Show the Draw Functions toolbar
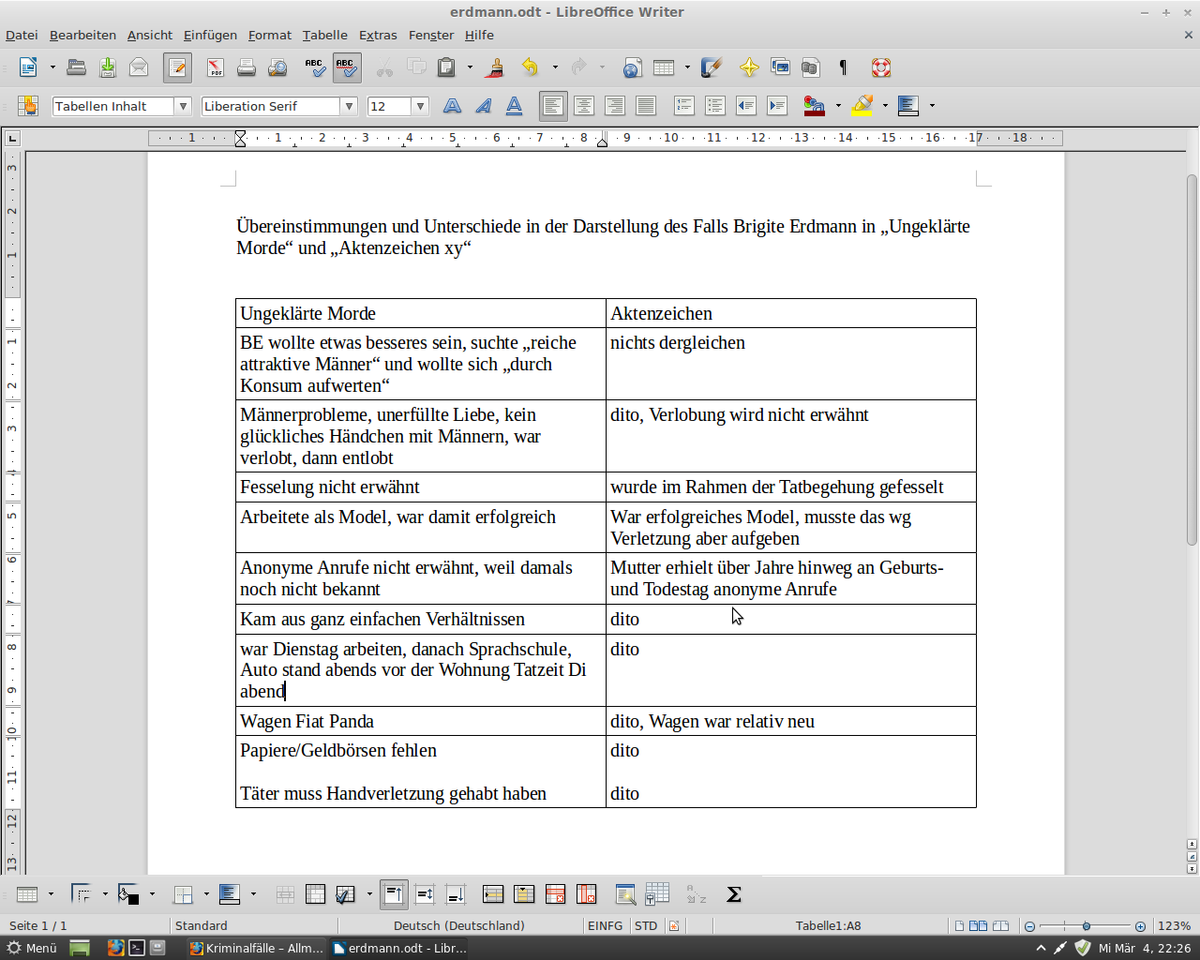The height and width of the screenshot is (960, 1200). (711, 68)
